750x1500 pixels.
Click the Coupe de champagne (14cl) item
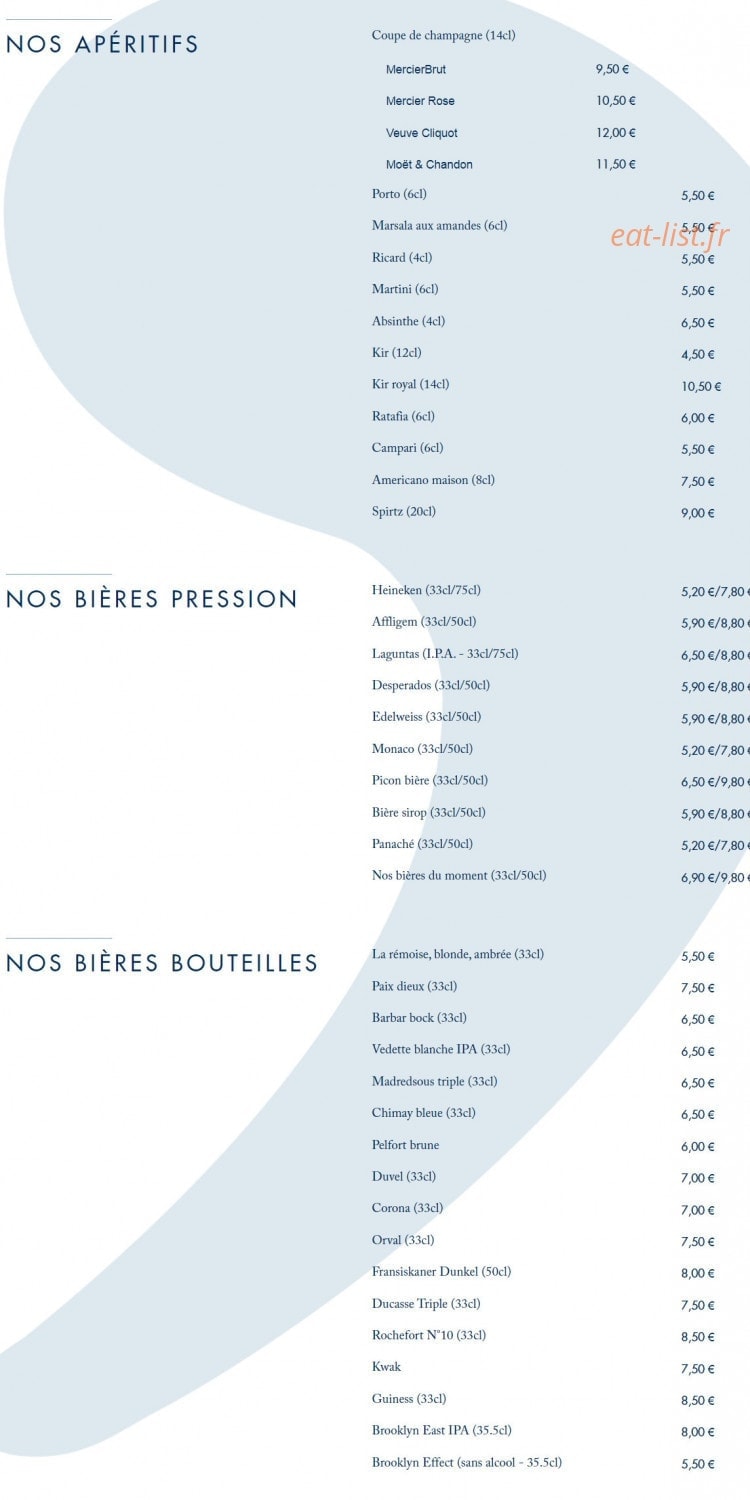444,36
